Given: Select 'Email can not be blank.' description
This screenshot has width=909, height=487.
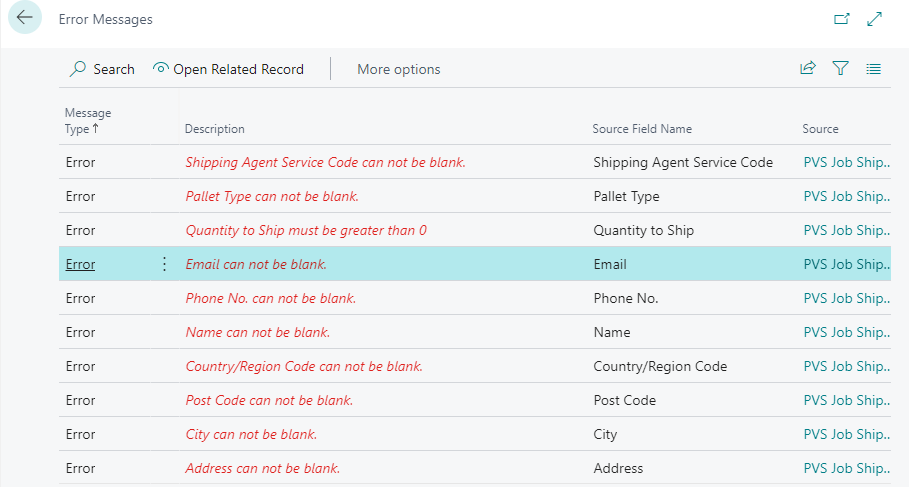Looking at the screenshot, I should [x=256, y=264].
